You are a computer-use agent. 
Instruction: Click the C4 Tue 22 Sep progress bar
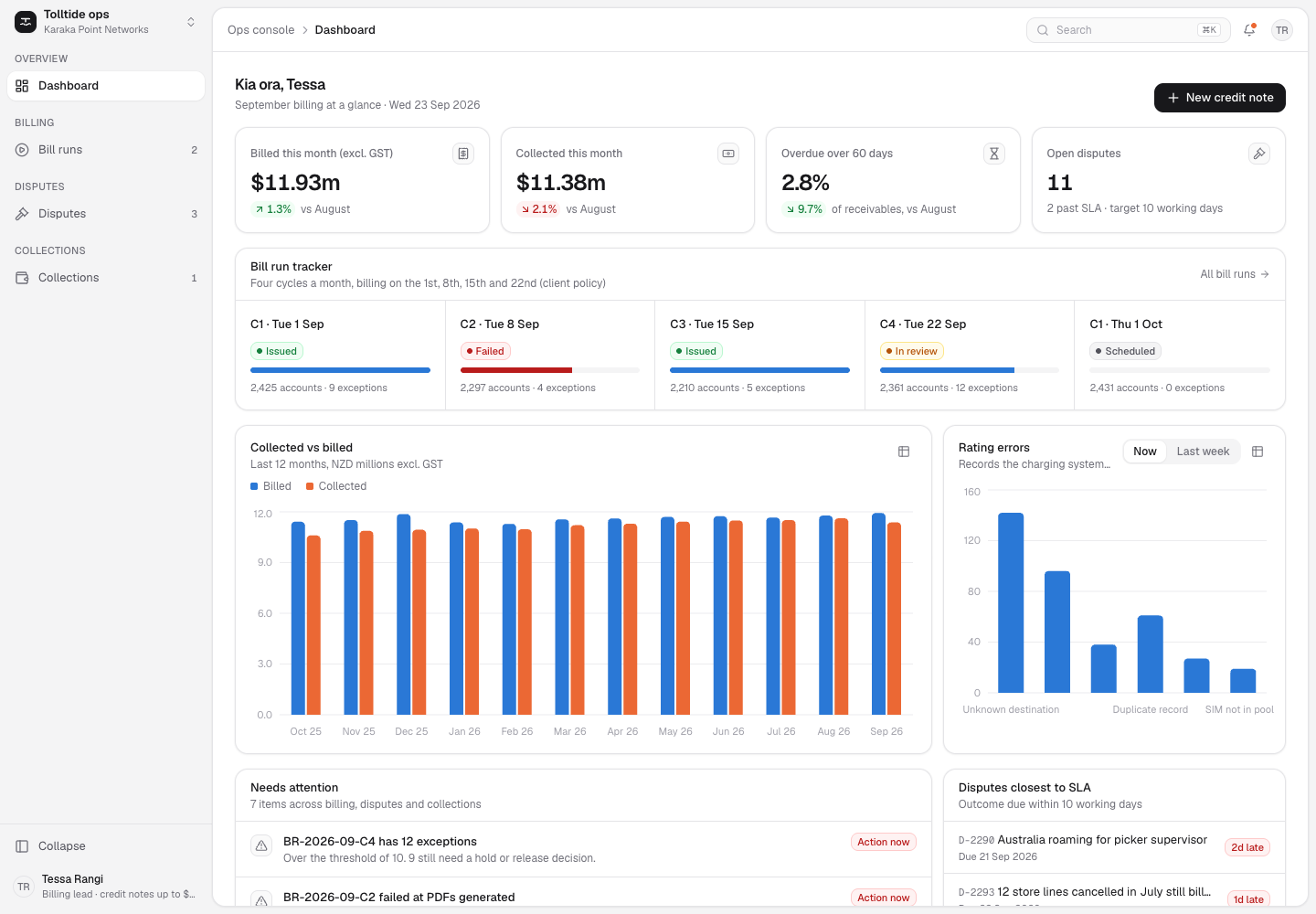(970, 370)
